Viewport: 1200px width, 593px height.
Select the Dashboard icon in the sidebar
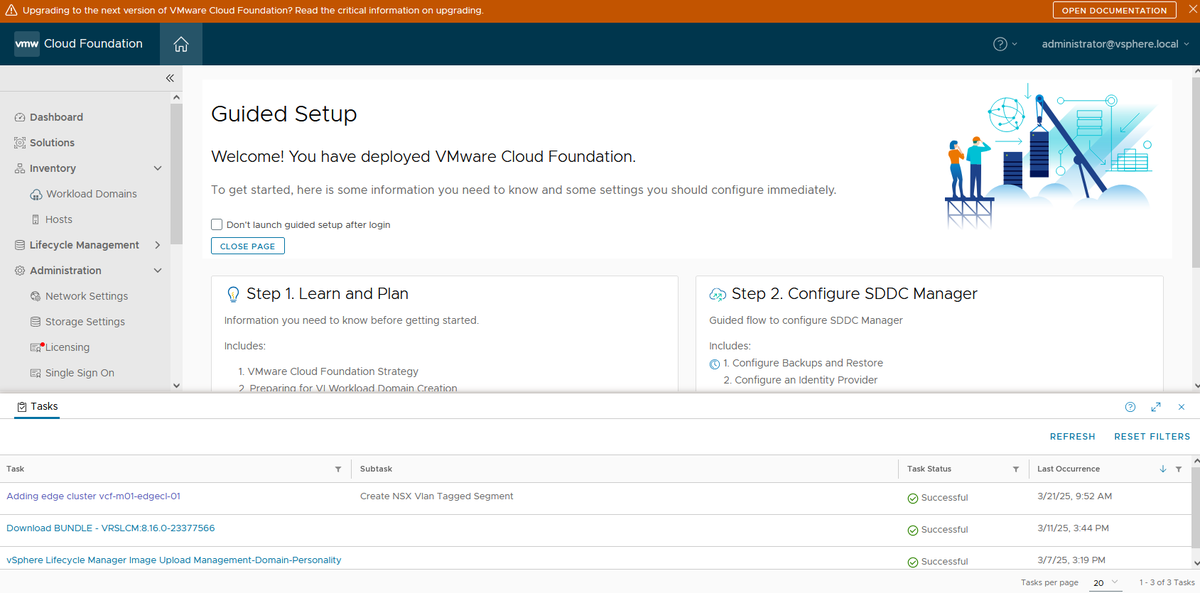[x=20, y=117]
